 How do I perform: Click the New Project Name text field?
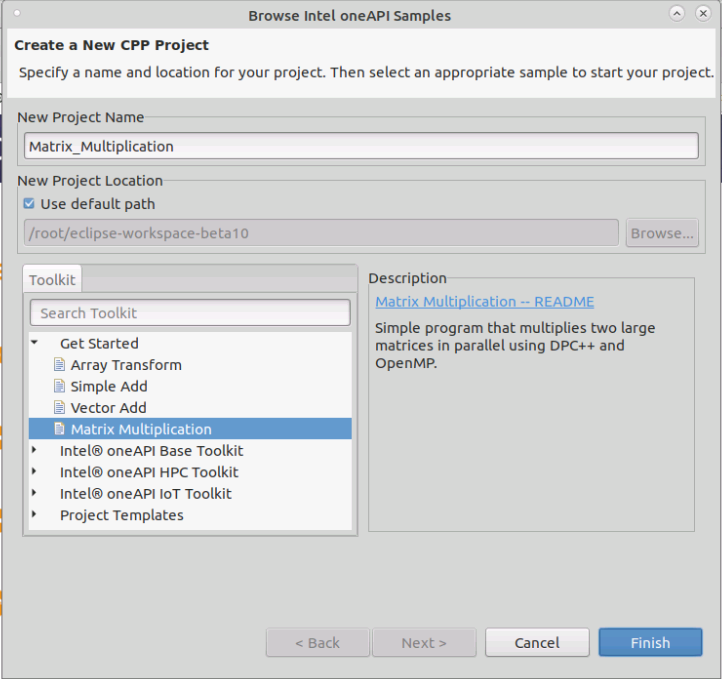coord(360,146)
